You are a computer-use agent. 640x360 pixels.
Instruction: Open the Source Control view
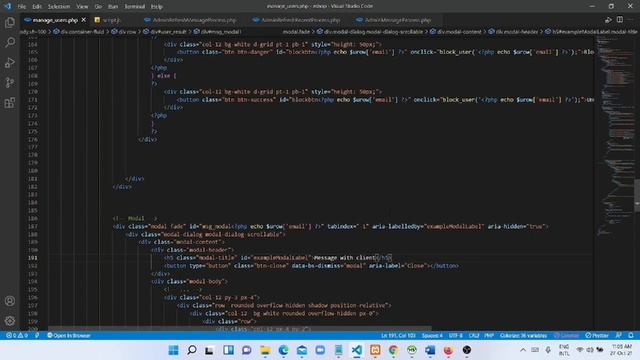coord(10,82)
